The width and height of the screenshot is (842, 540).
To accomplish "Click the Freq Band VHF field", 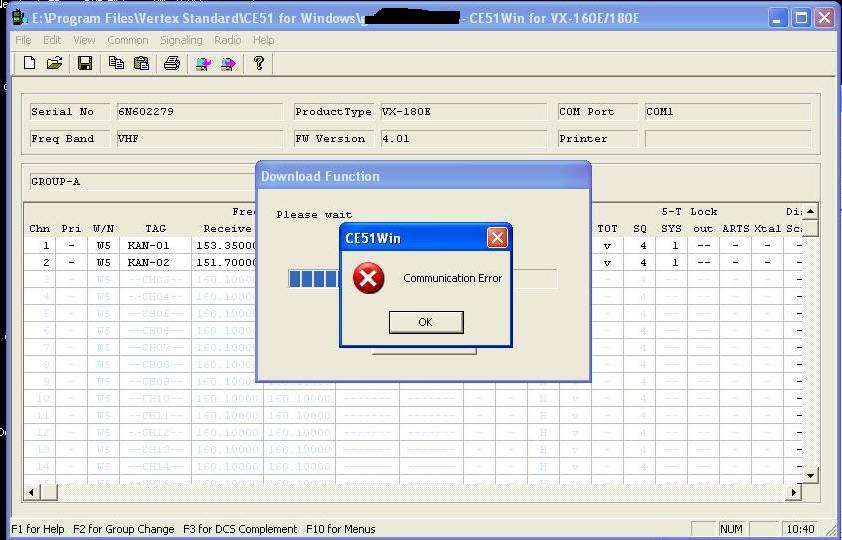I will tap(200, 138).
